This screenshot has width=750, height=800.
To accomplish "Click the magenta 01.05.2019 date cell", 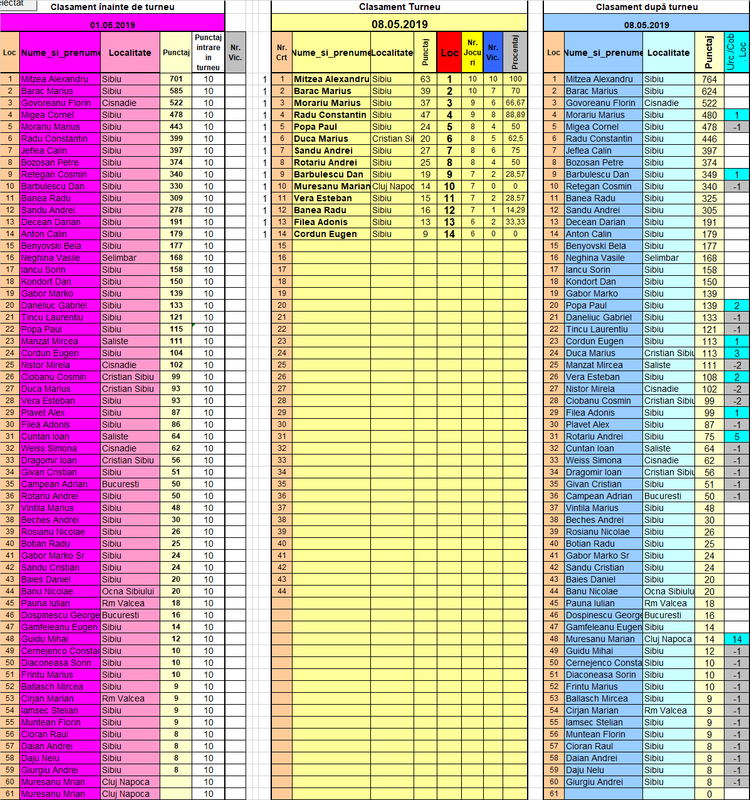I will click(x=112, y=24).
